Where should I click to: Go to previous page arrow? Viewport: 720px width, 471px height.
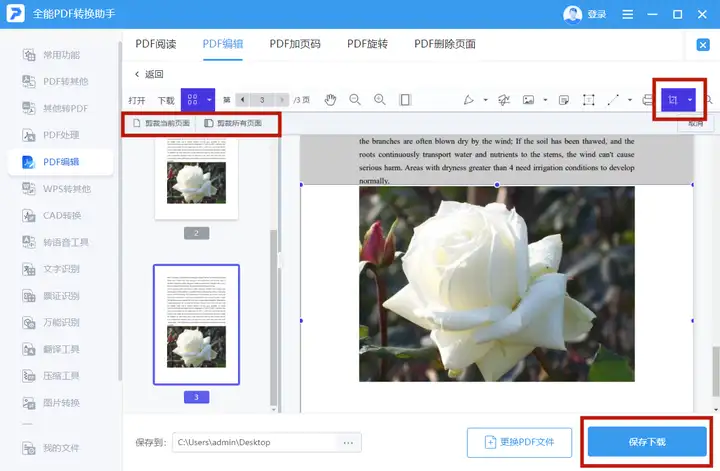(242, 100)
